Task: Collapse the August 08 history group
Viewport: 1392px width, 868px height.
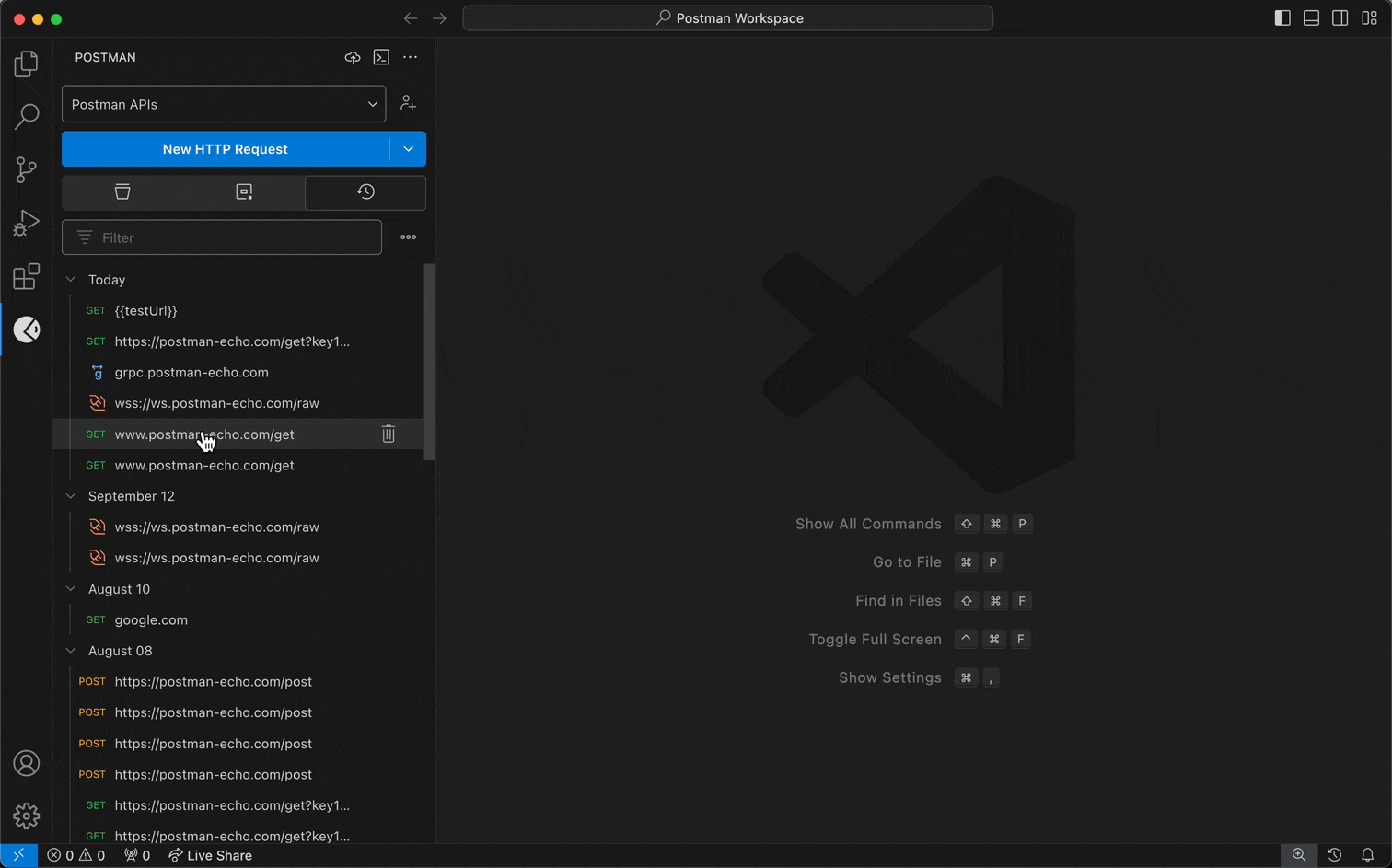Action: pyautogui.click(x=71, y=650)
